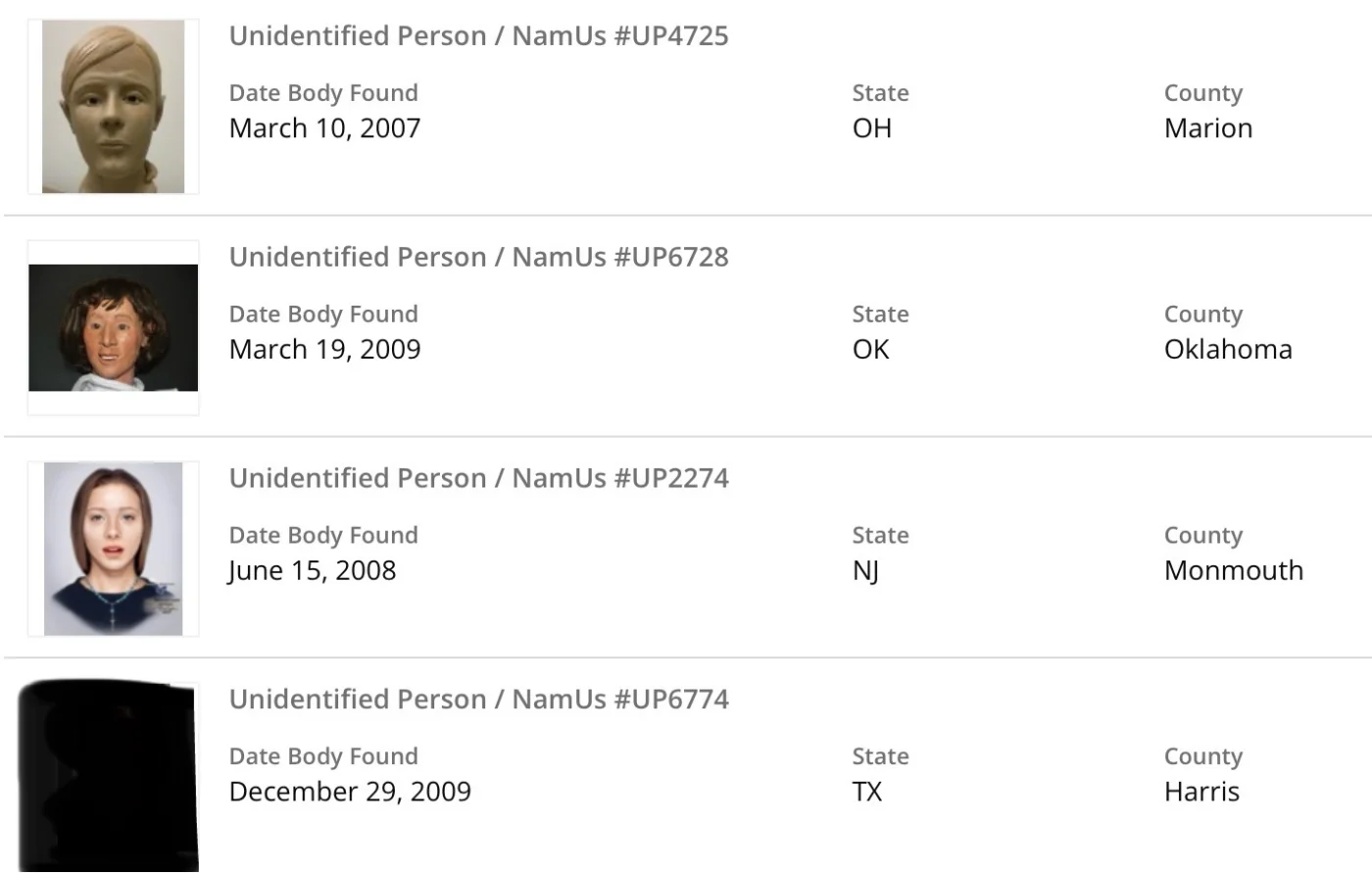1372x873 pixels.
Task: Click the June 15, 2008 date value
Action: coord(312,570)
